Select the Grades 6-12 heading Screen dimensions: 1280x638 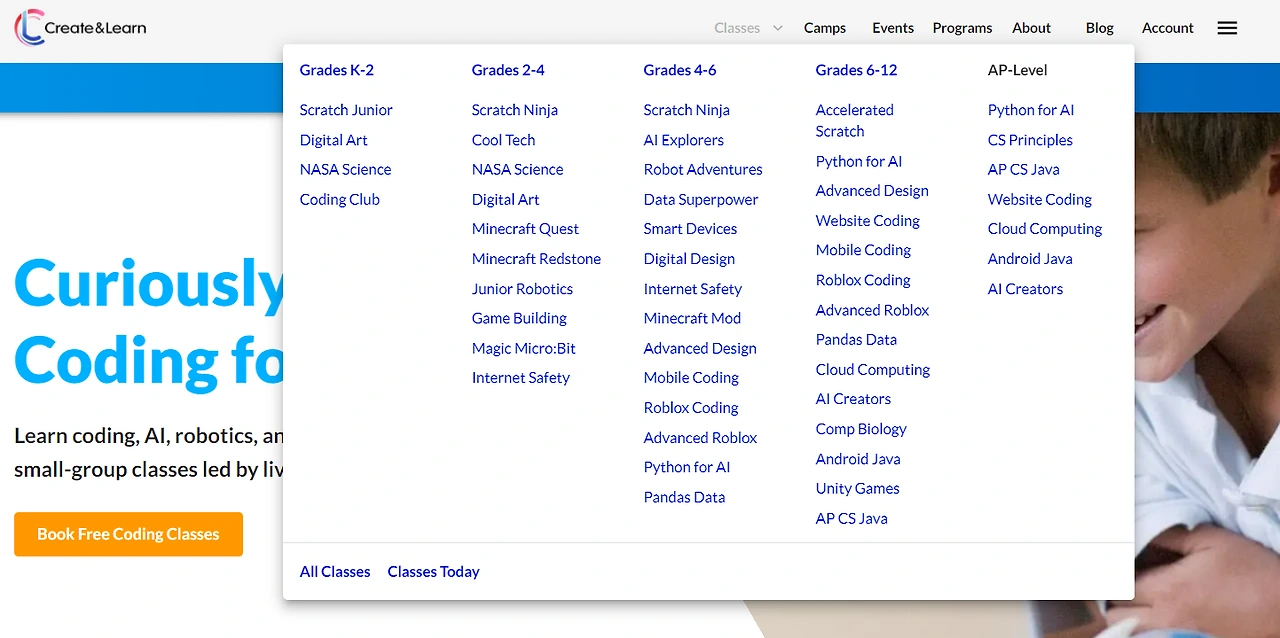(x=856, y=70)
